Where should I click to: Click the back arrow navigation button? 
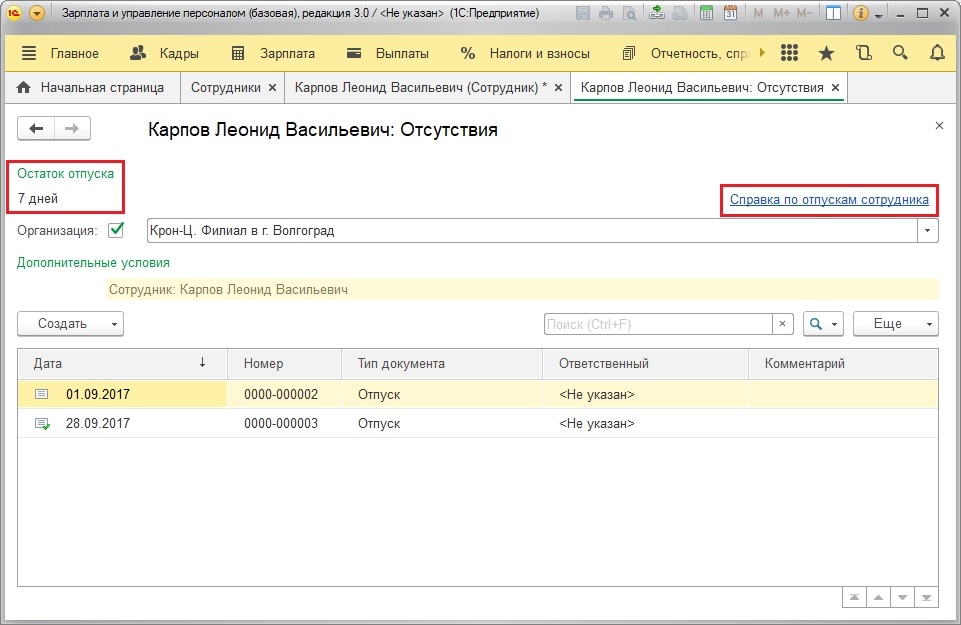click(36, 128)
